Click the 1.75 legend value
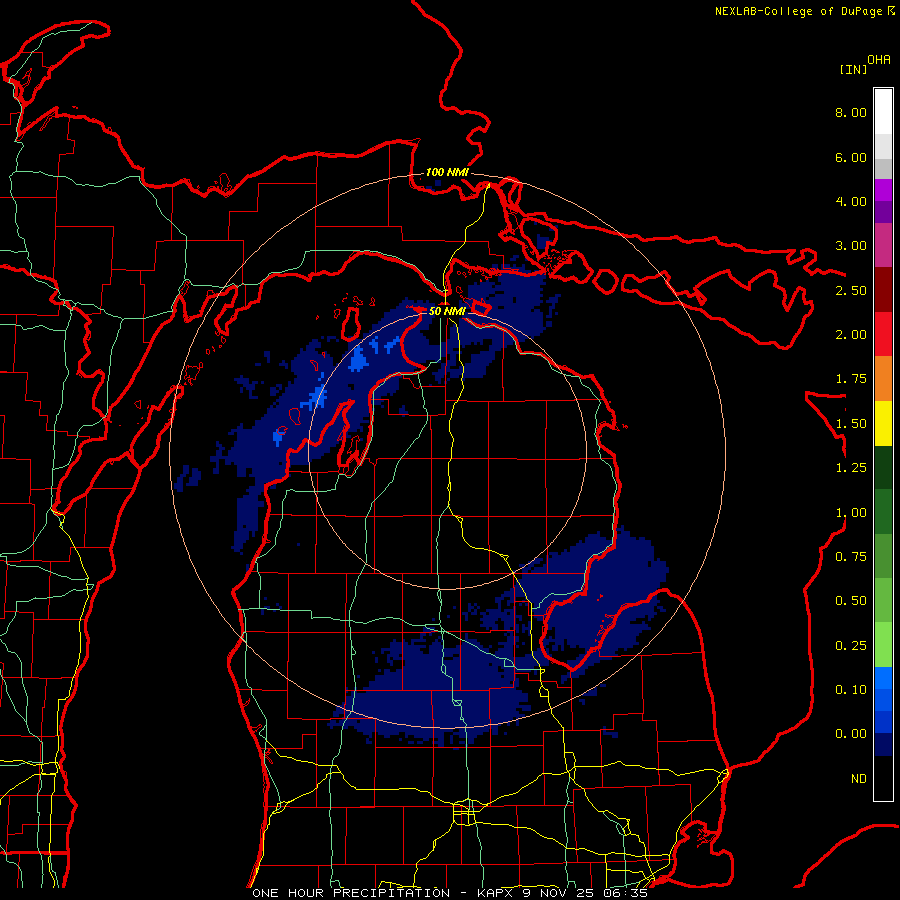The width and height of the screenshot is (900, 900). click(851, 379)
